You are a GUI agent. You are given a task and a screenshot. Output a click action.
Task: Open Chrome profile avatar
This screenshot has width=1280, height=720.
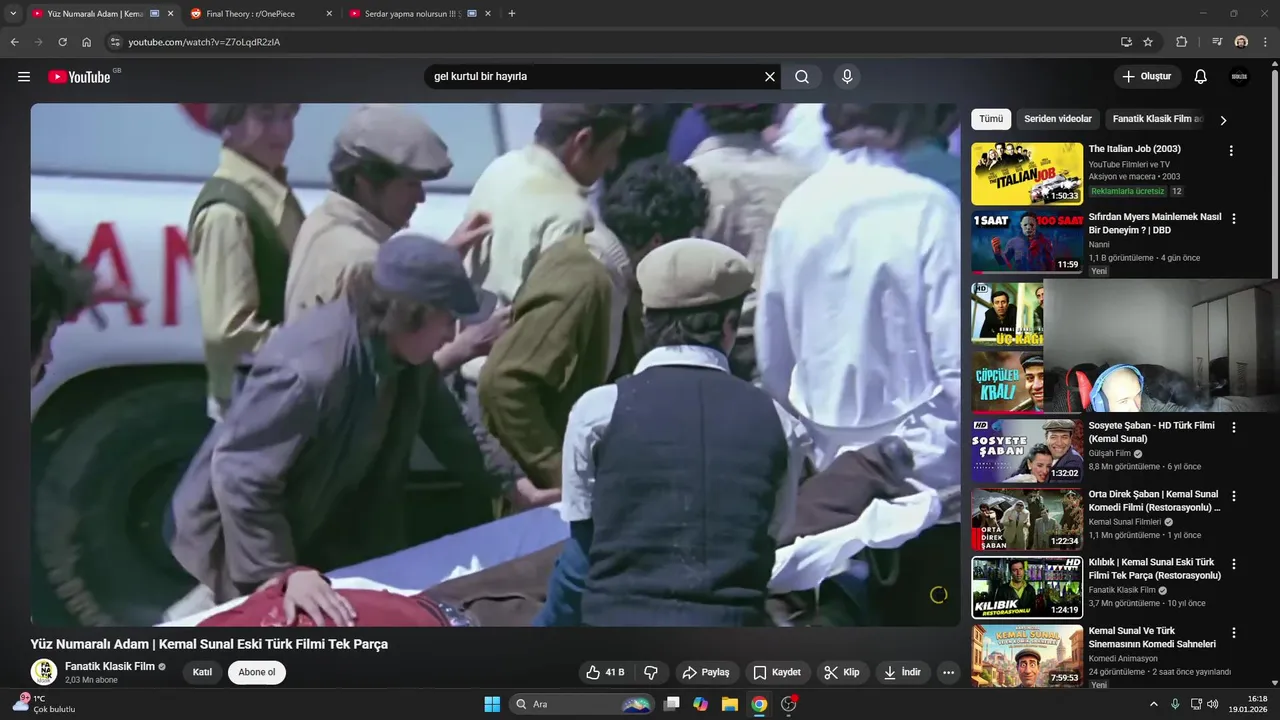pyautogui.click(x=1241, y=42)
